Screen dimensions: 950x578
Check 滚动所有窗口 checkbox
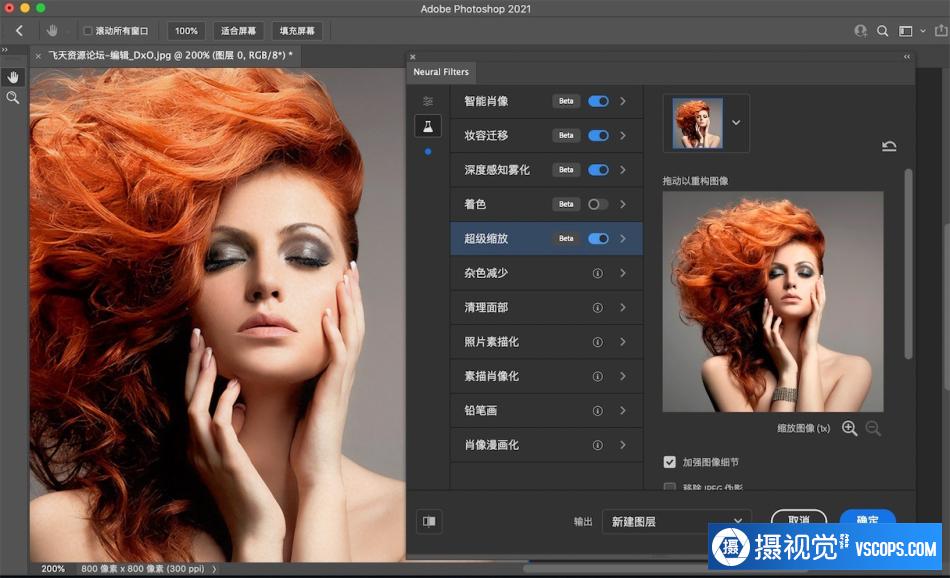[87, 30]
